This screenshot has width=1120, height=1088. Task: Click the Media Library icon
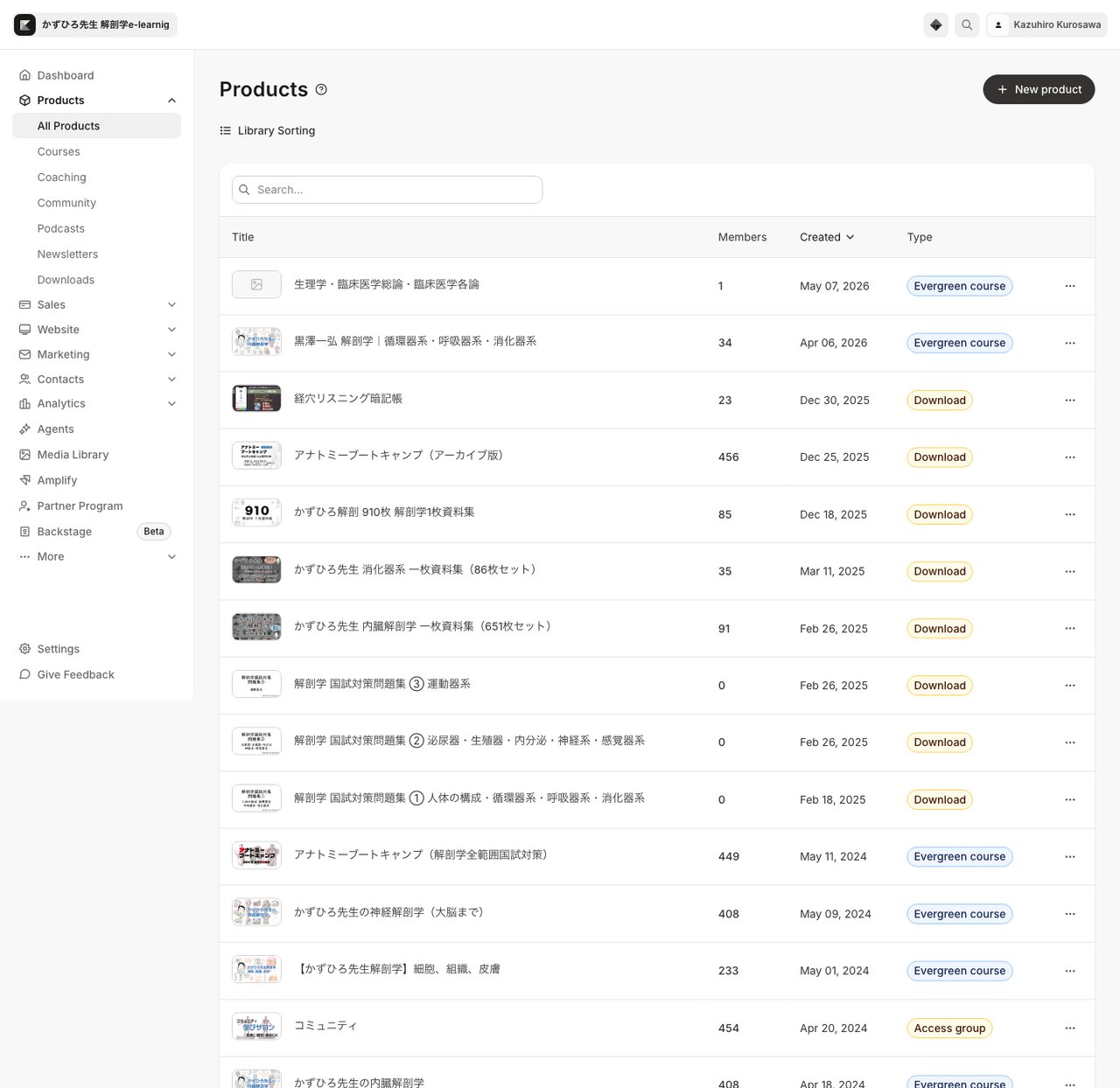point(24,455)
